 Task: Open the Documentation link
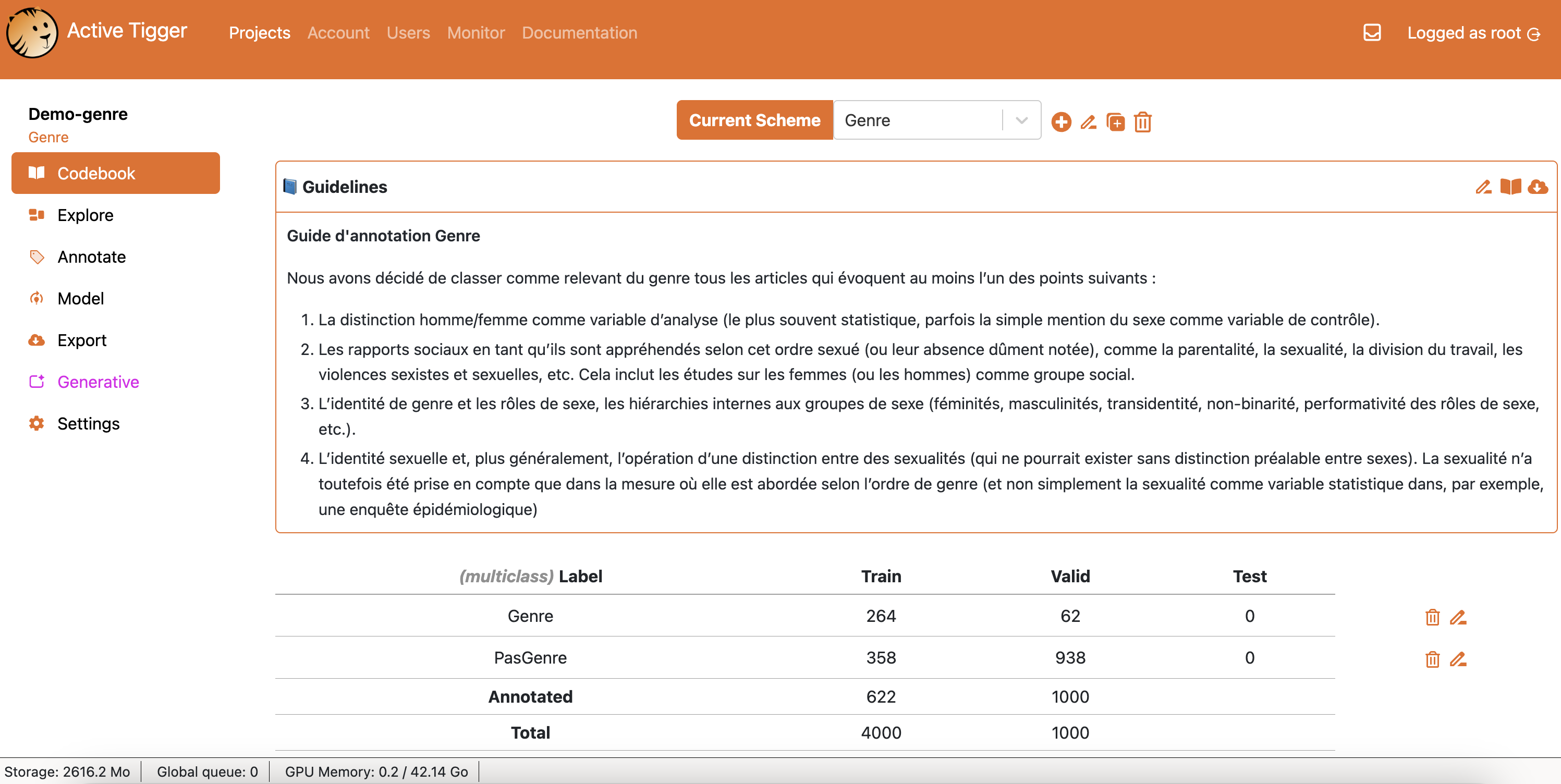coord(579,33)
